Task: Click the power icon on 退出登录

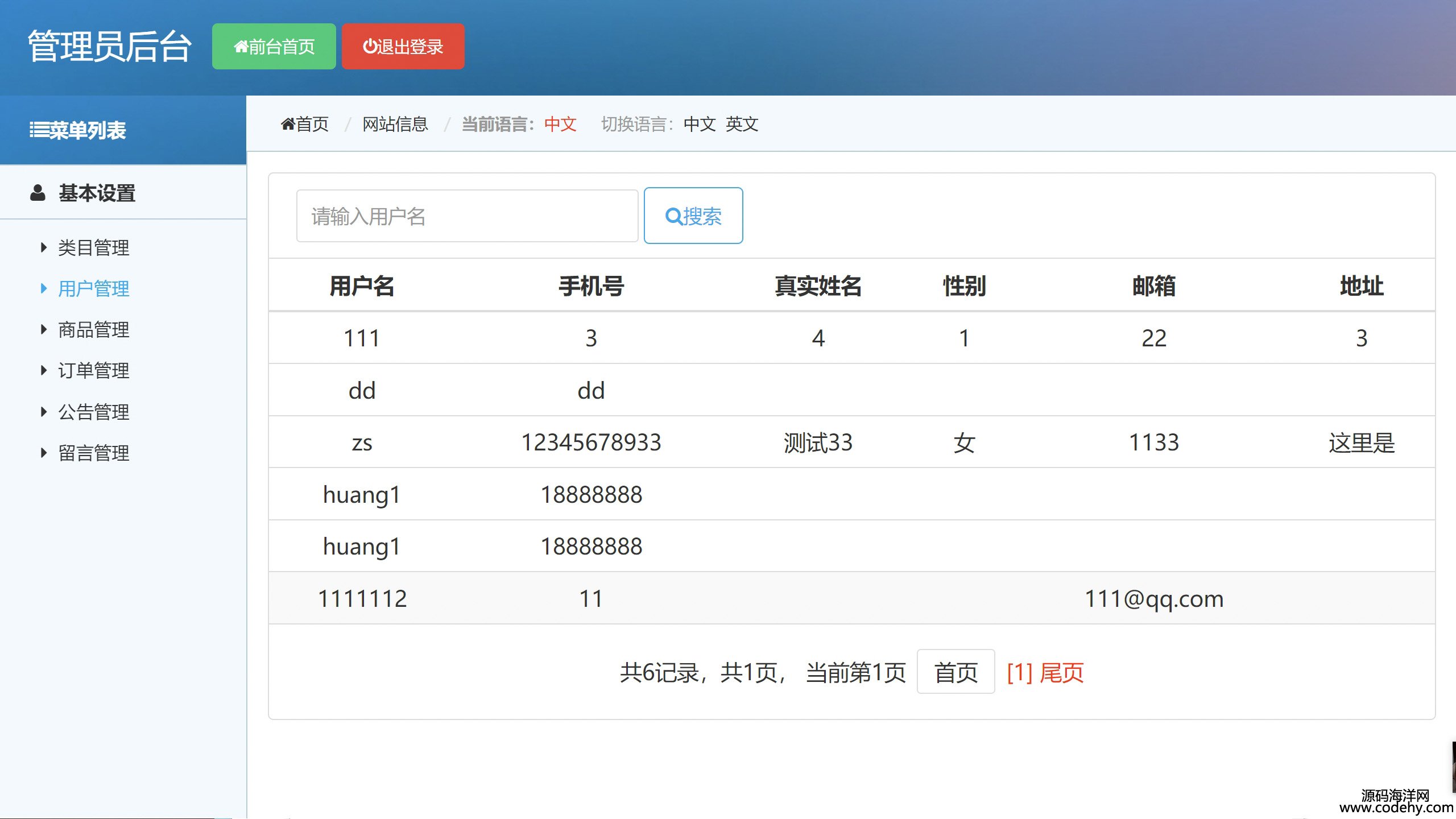Action: [370, 47]
